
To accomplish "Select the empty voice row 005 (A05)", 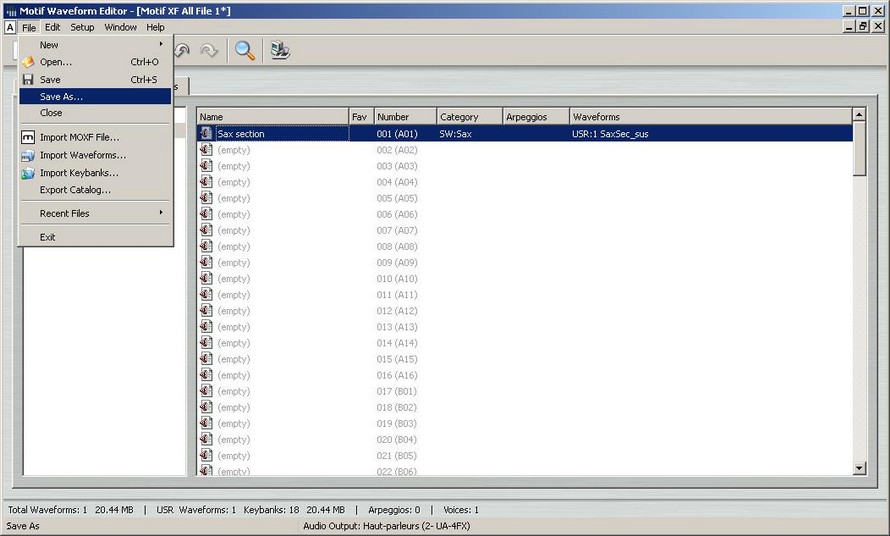I will pos(397,198).
